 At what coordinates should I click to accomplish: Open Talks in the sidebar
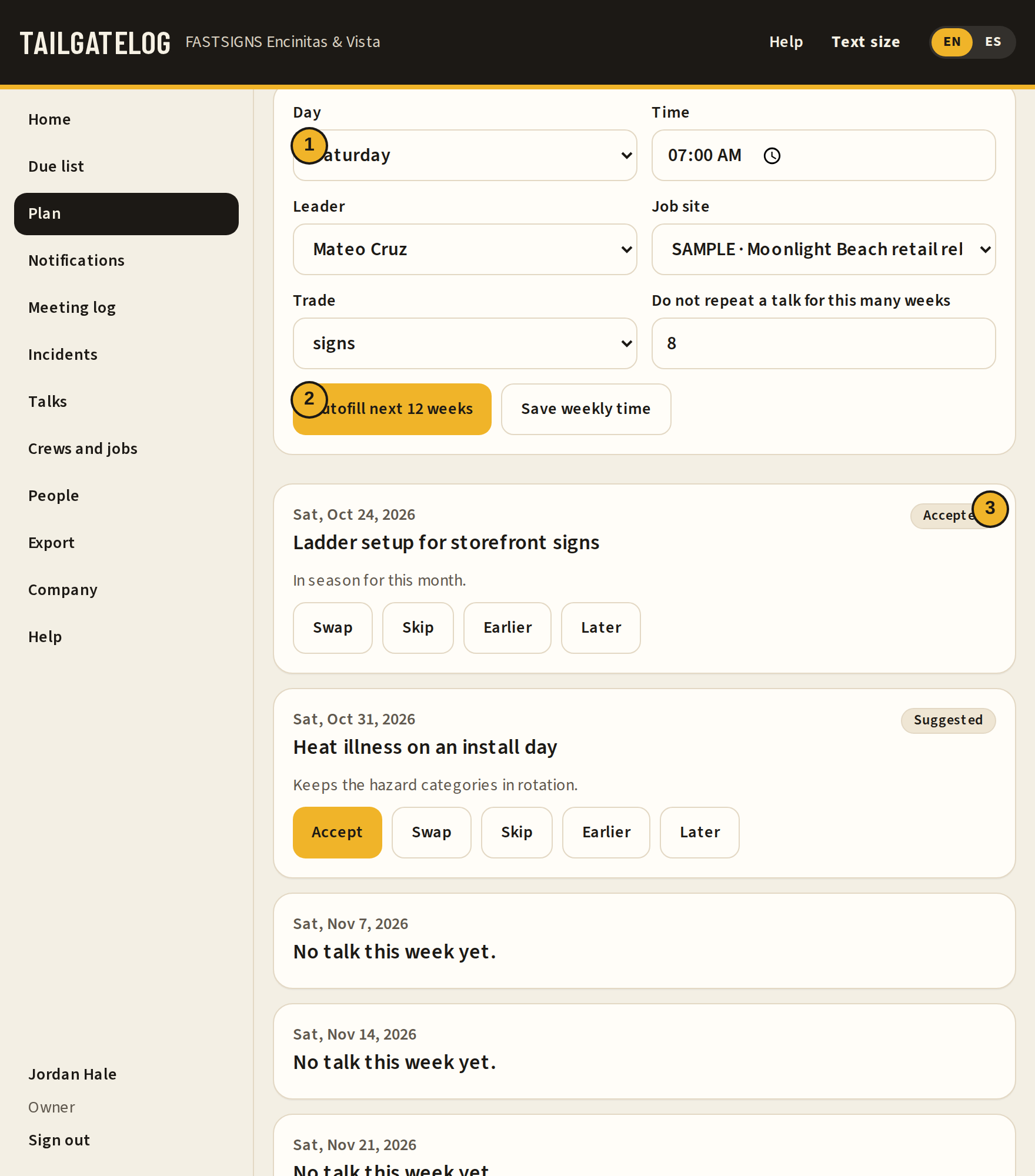tap(126, 402)
